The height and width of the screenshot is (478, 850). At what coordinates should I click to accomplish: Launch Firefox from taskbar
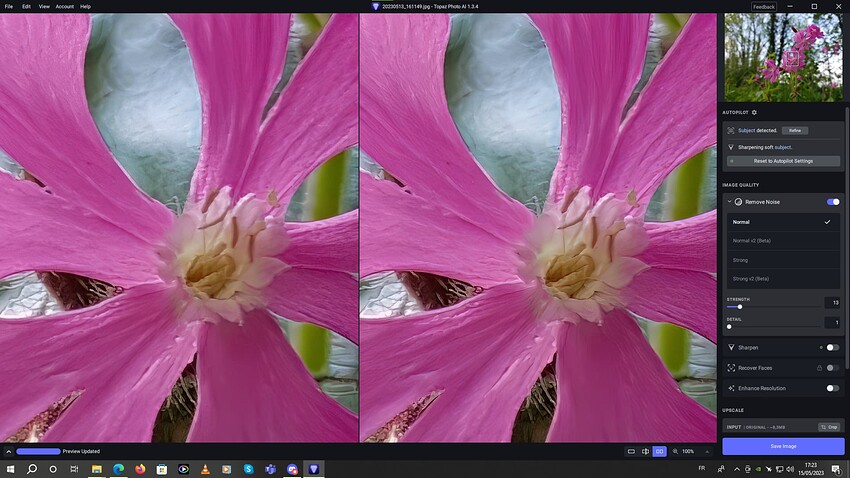coord(140,469)
